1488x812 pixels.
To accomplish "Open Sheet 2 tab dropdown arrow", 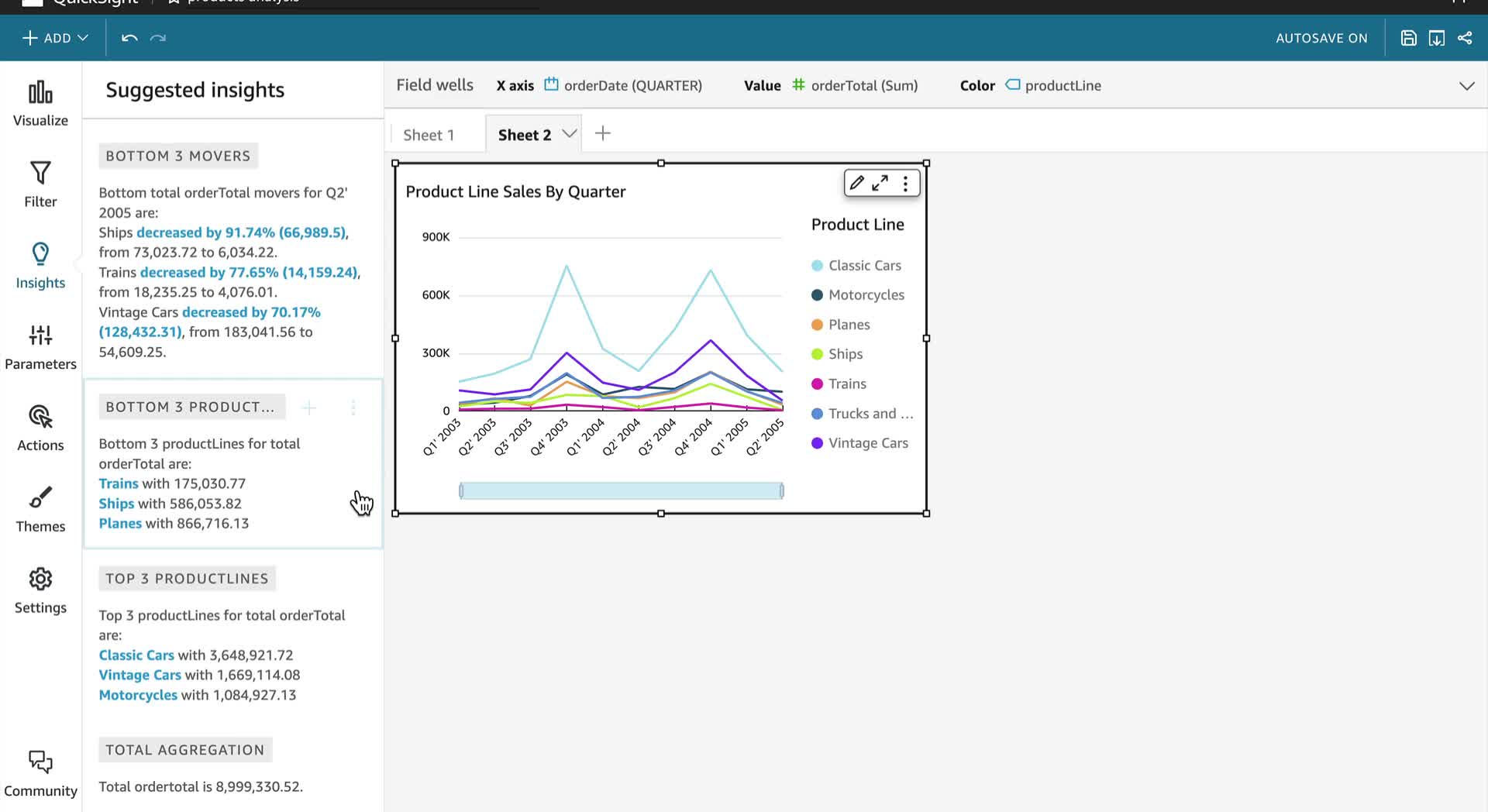I will 570,134.
